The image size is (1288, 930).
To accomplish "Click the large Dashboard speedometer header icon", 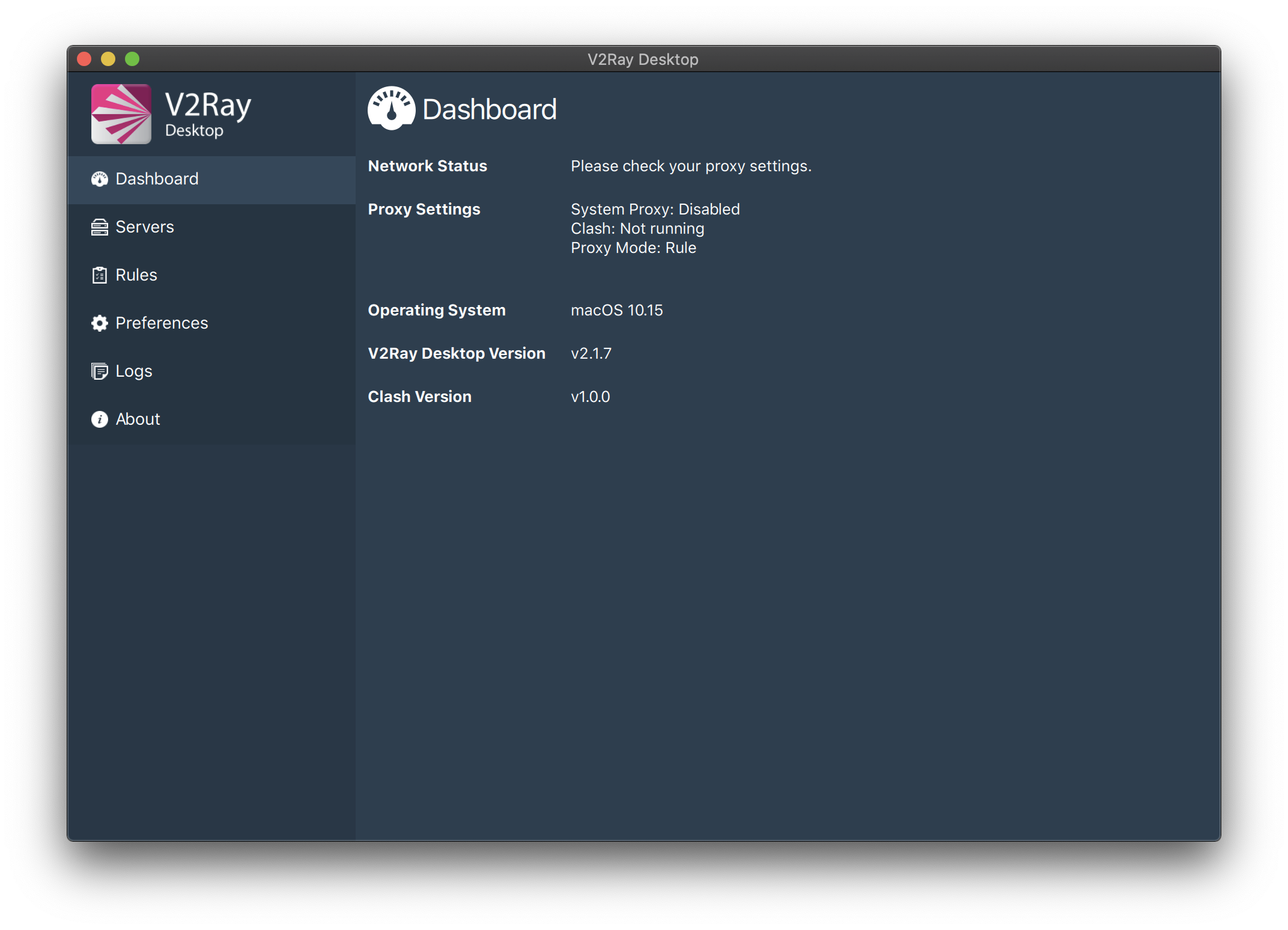I will (391, 109).
